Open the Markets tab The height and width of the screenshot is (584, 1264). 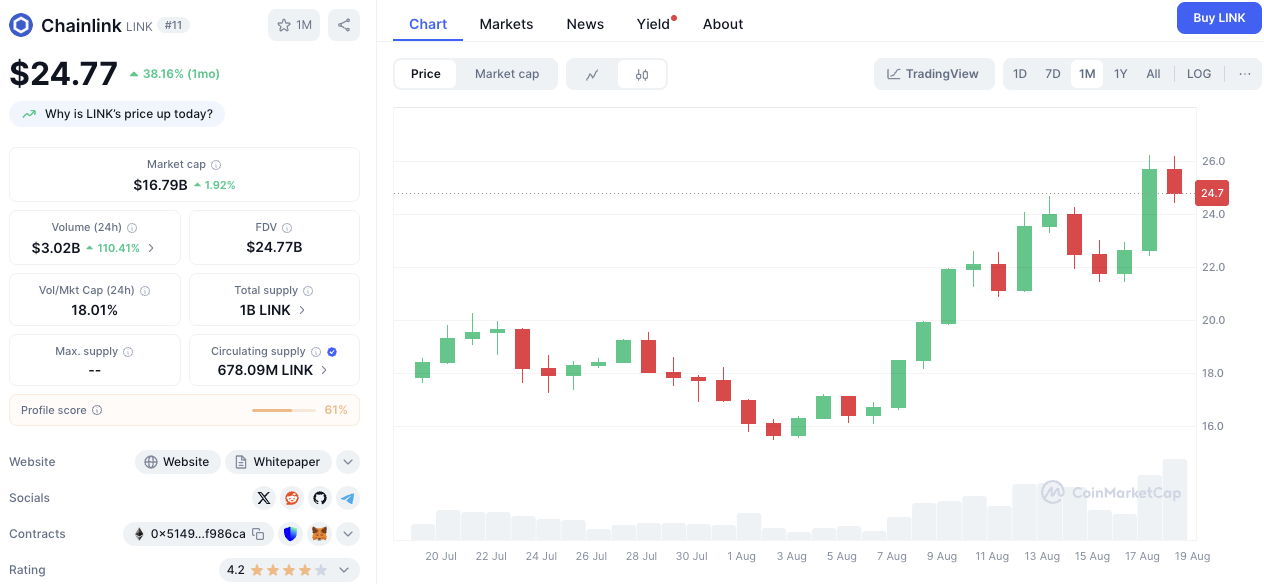506,24
